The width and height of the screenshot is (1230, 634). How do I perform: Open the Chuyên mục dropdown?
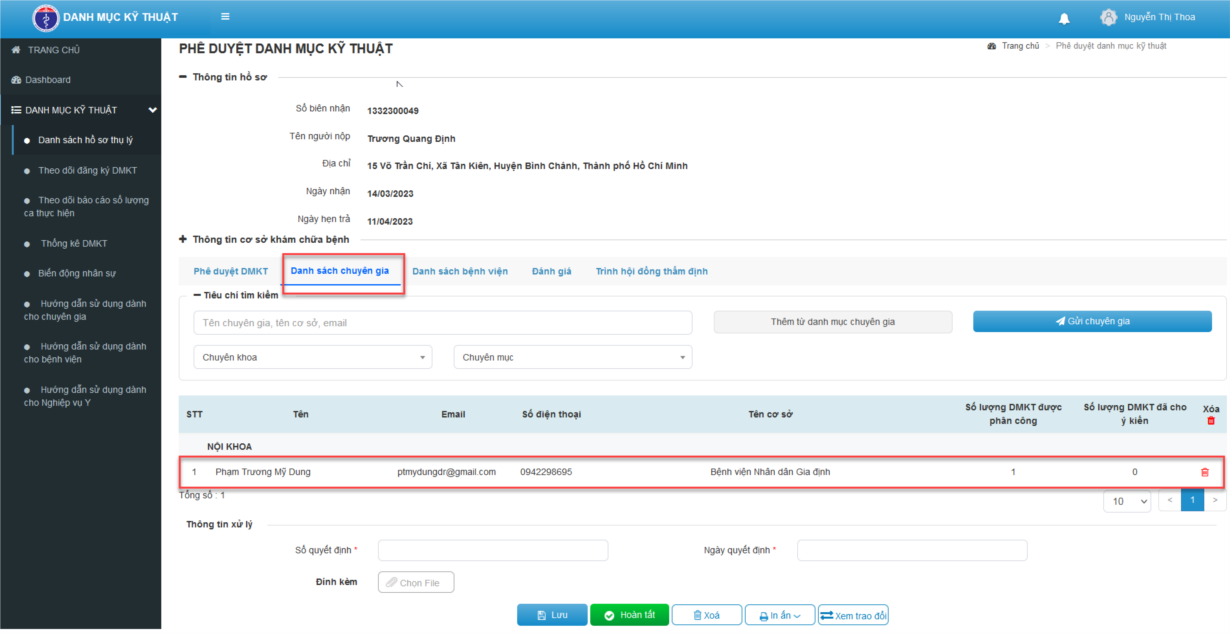[572, 357]
